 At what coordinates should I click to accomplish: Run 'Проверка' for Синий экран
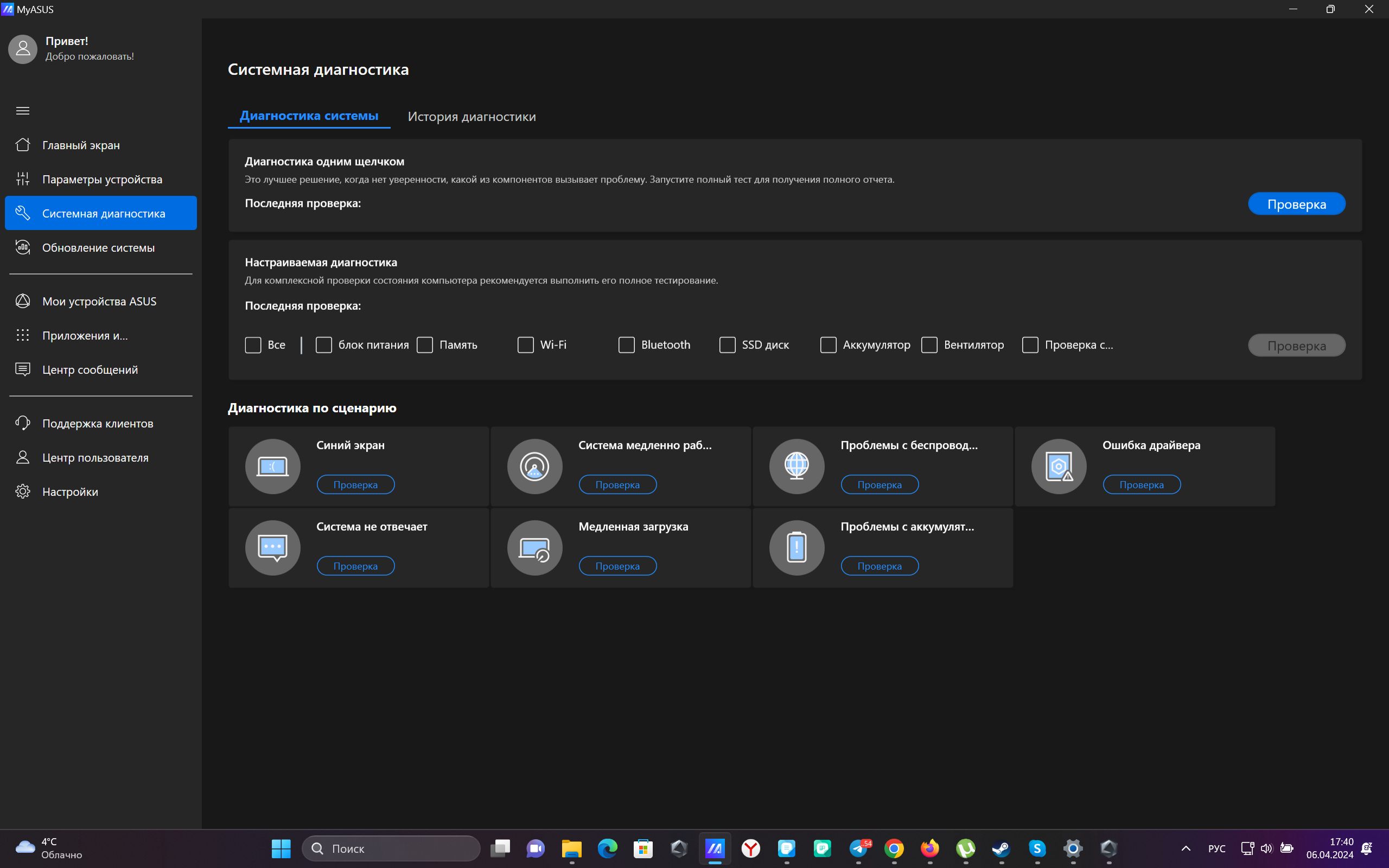[355, 484]
